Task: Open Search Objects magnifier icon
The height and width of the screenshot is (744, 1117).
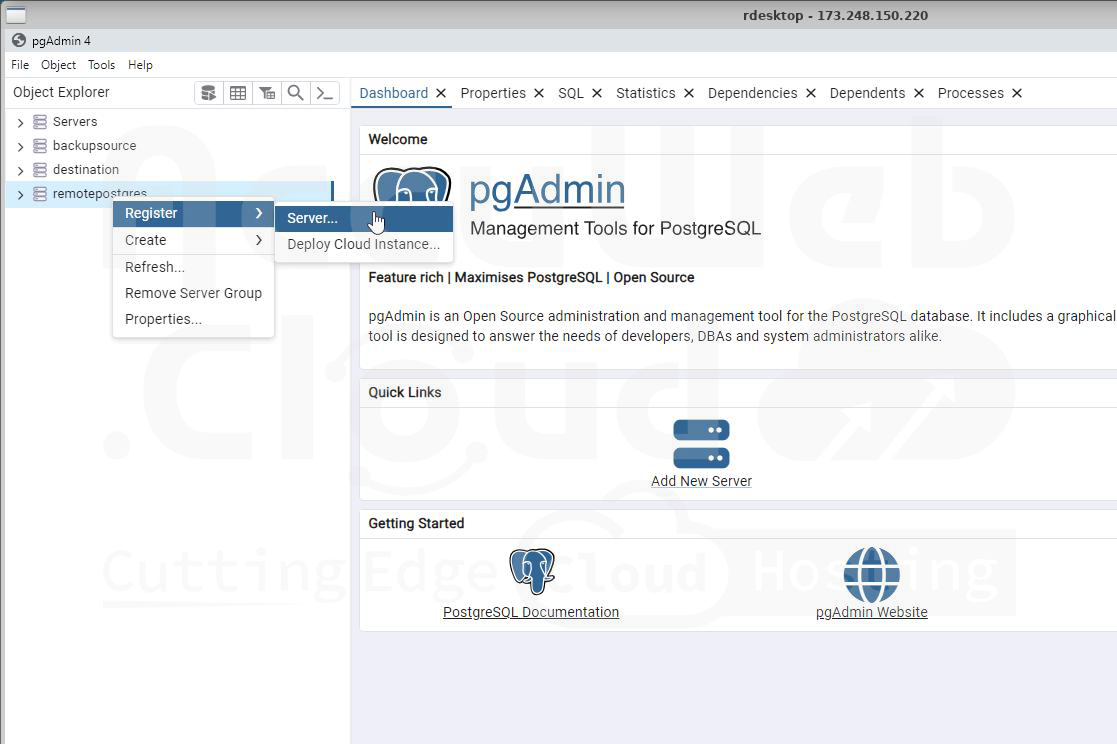Action: click(296, 93)
